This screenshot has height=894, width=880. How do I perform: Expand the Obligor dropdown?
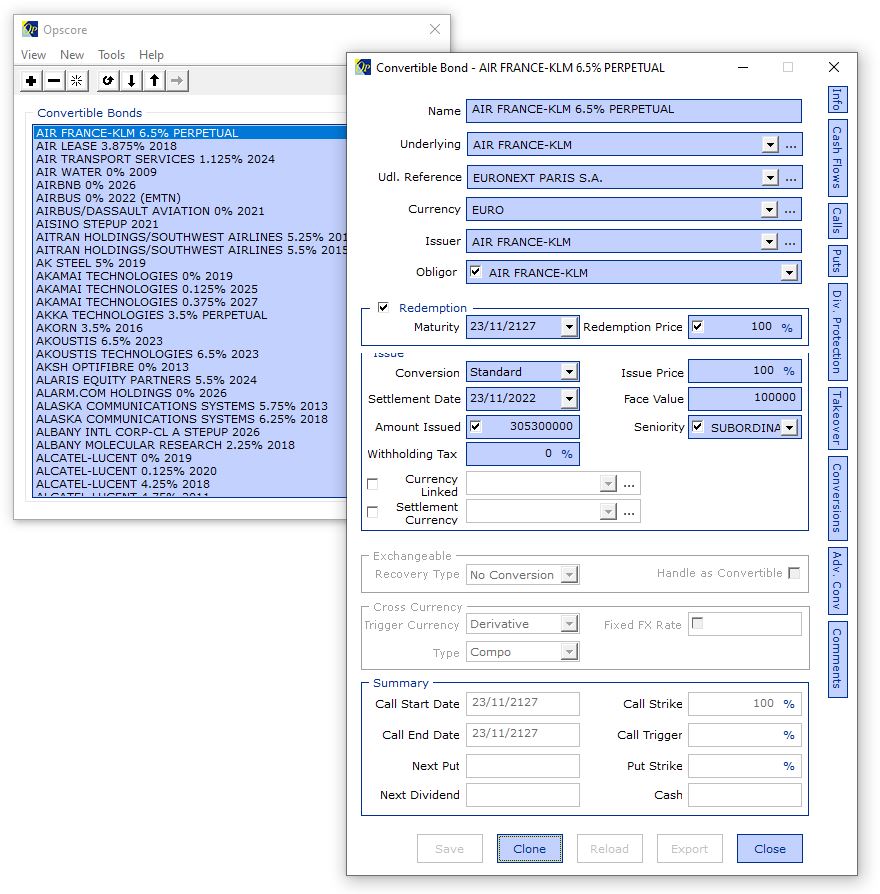pyautogui.click(x=789, y=273)
